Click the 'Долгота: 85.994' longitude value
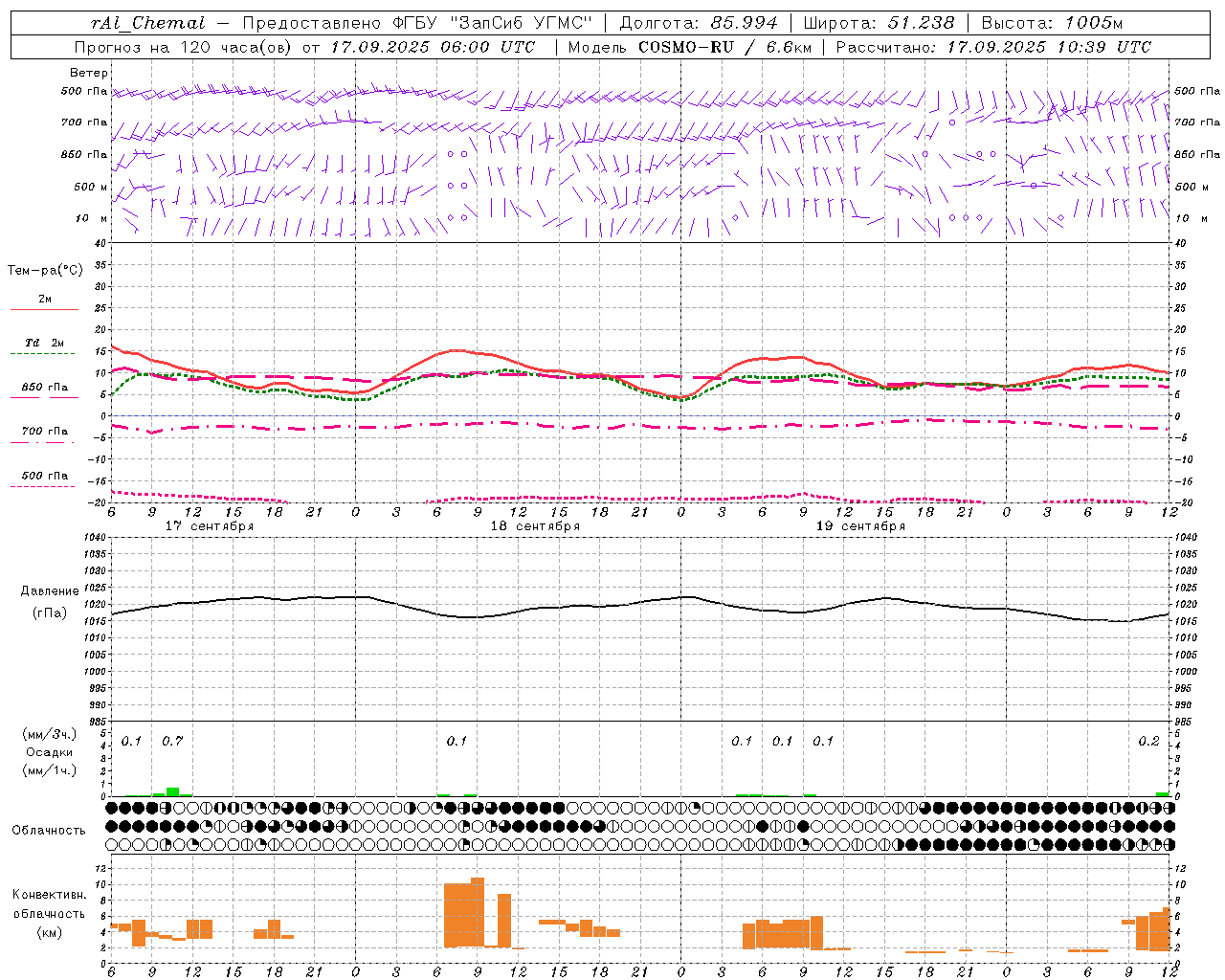Screen dimensions: 1225x980 coord(699,23)
